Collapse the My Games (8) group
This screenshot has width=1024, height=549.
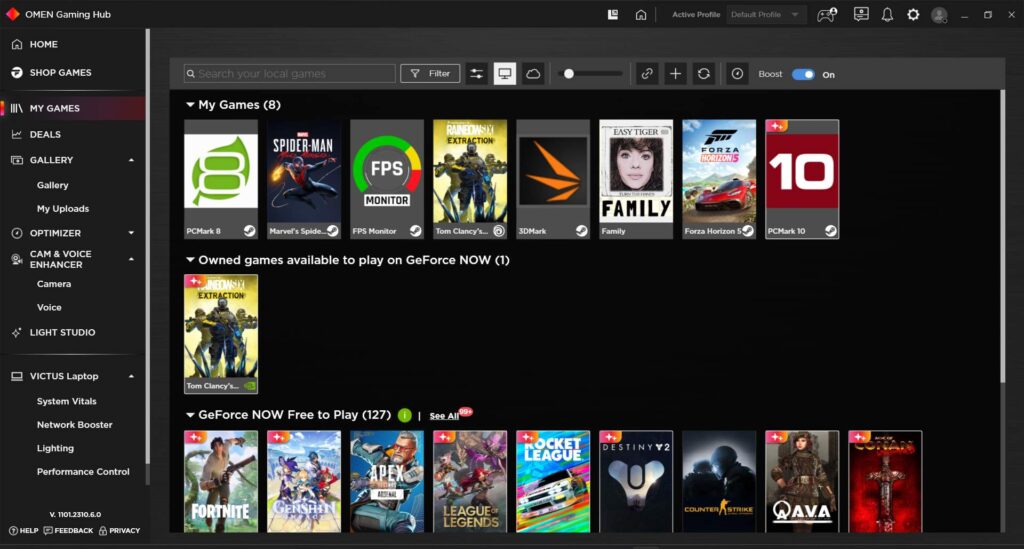pos(190,104)
